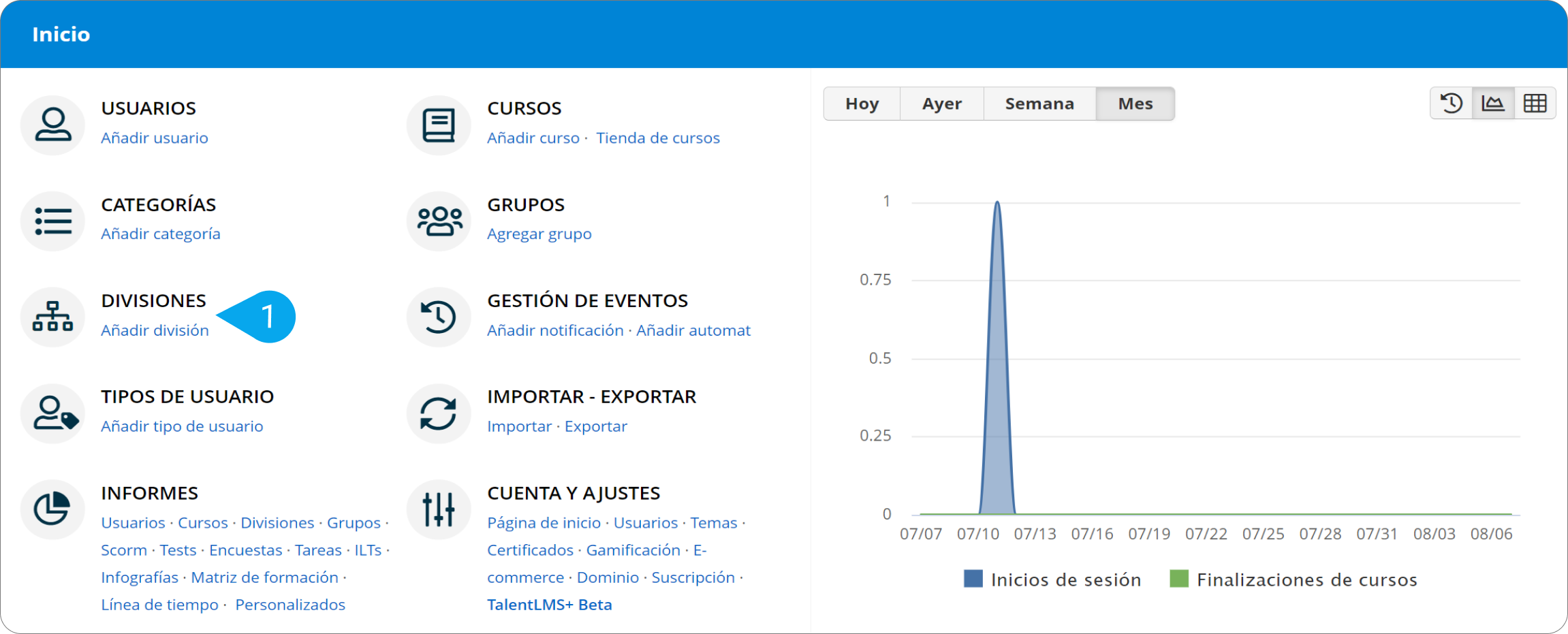Toggle the Inicios de sesión legend swatch

tap(973, 580)
